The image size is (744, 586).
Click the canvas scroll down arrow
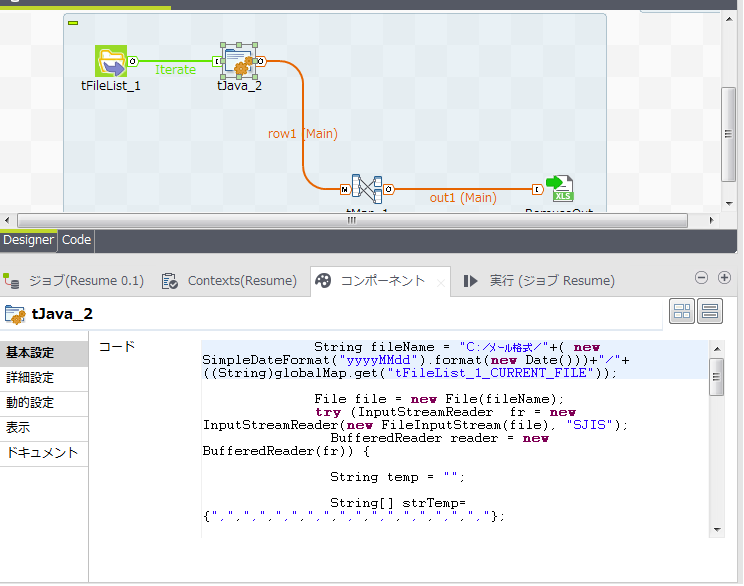(x=729, y=204)
